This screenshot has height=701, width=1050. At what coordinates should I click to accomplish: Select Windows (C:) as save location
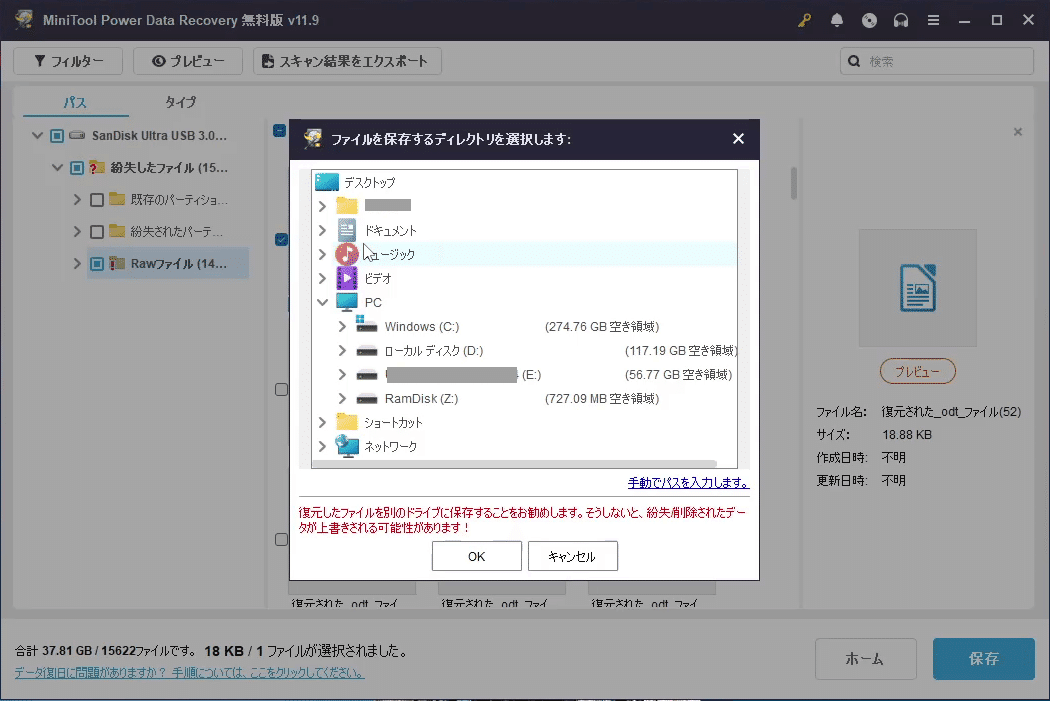[x=422, y=327]
